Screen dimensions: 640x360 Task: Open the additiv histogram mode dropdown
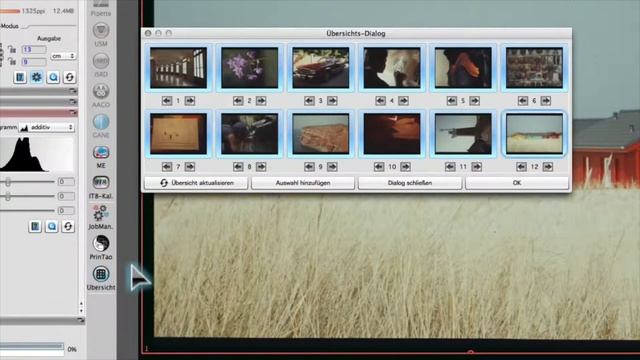47,127
